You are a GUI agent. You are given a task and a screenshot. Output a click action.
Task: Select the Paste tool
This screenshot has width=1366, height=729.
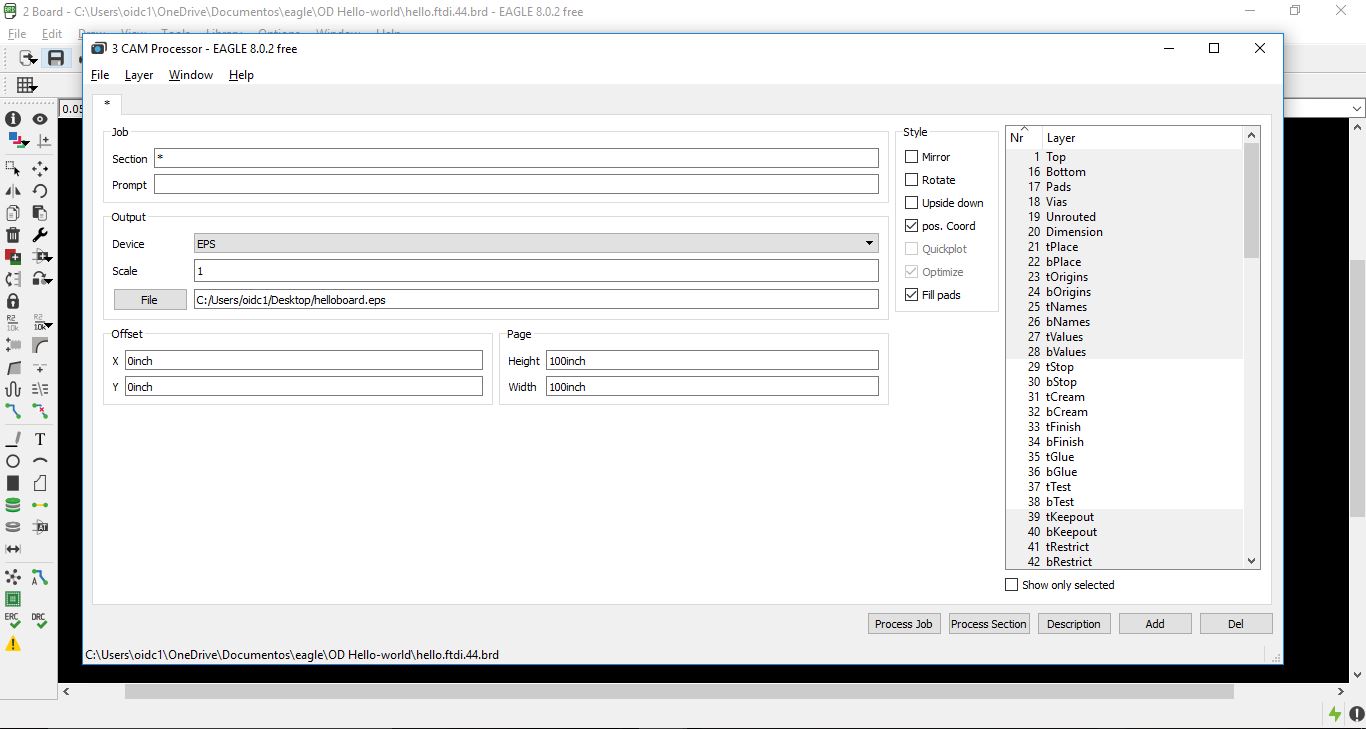pos(40,213)
